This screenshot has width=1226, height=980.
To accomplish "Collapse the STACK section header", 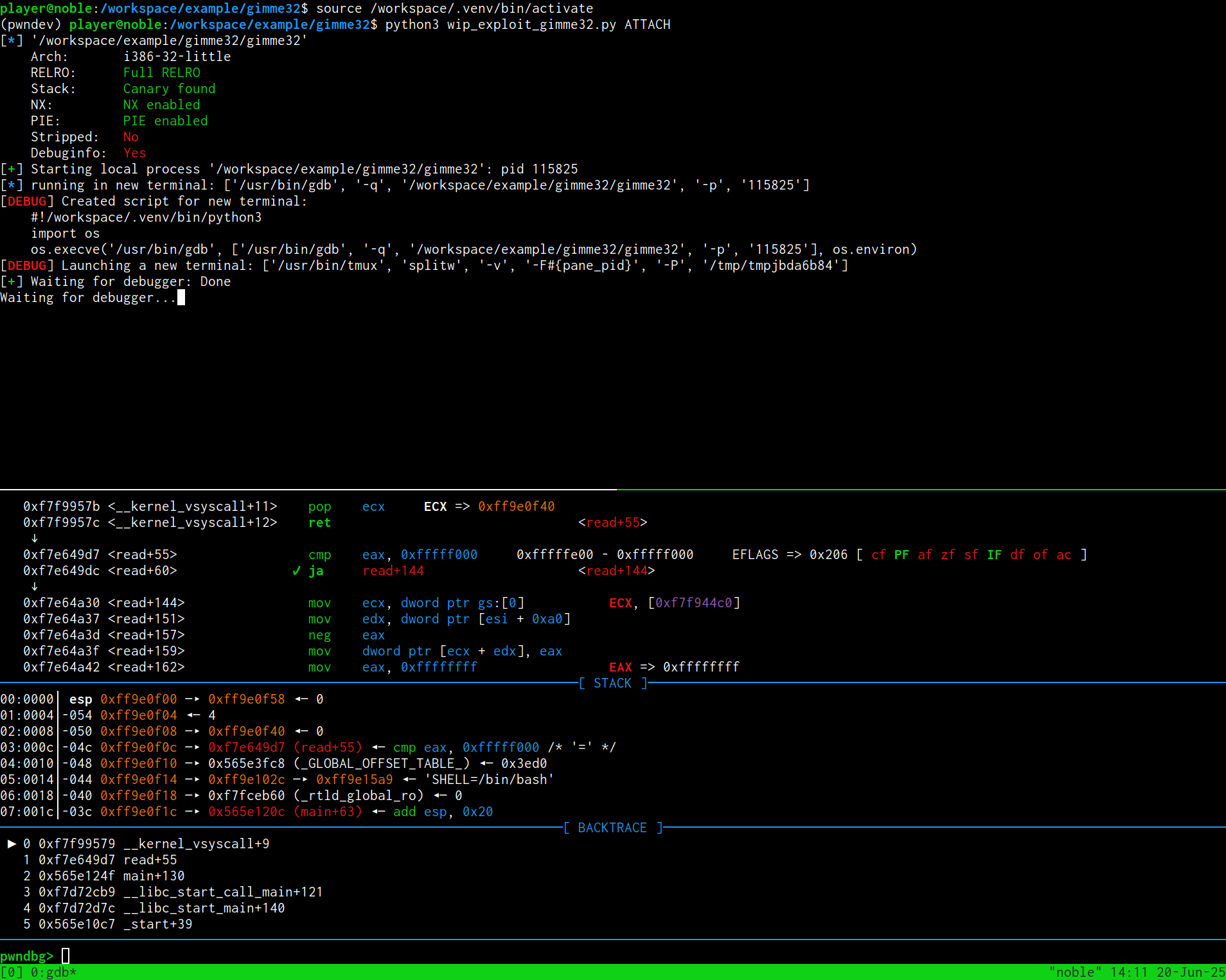I will point(612,683).
